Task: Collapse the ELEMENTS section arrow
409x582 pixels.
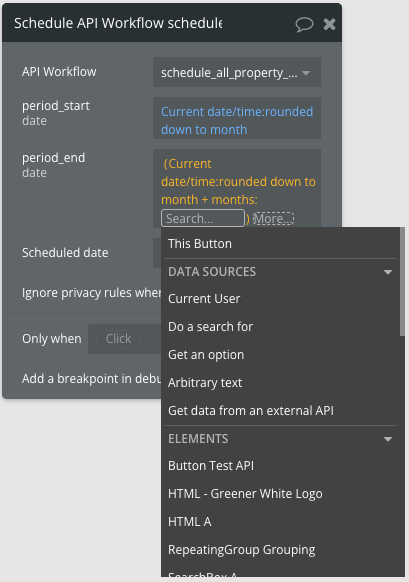Action: (x=388, y=439)
